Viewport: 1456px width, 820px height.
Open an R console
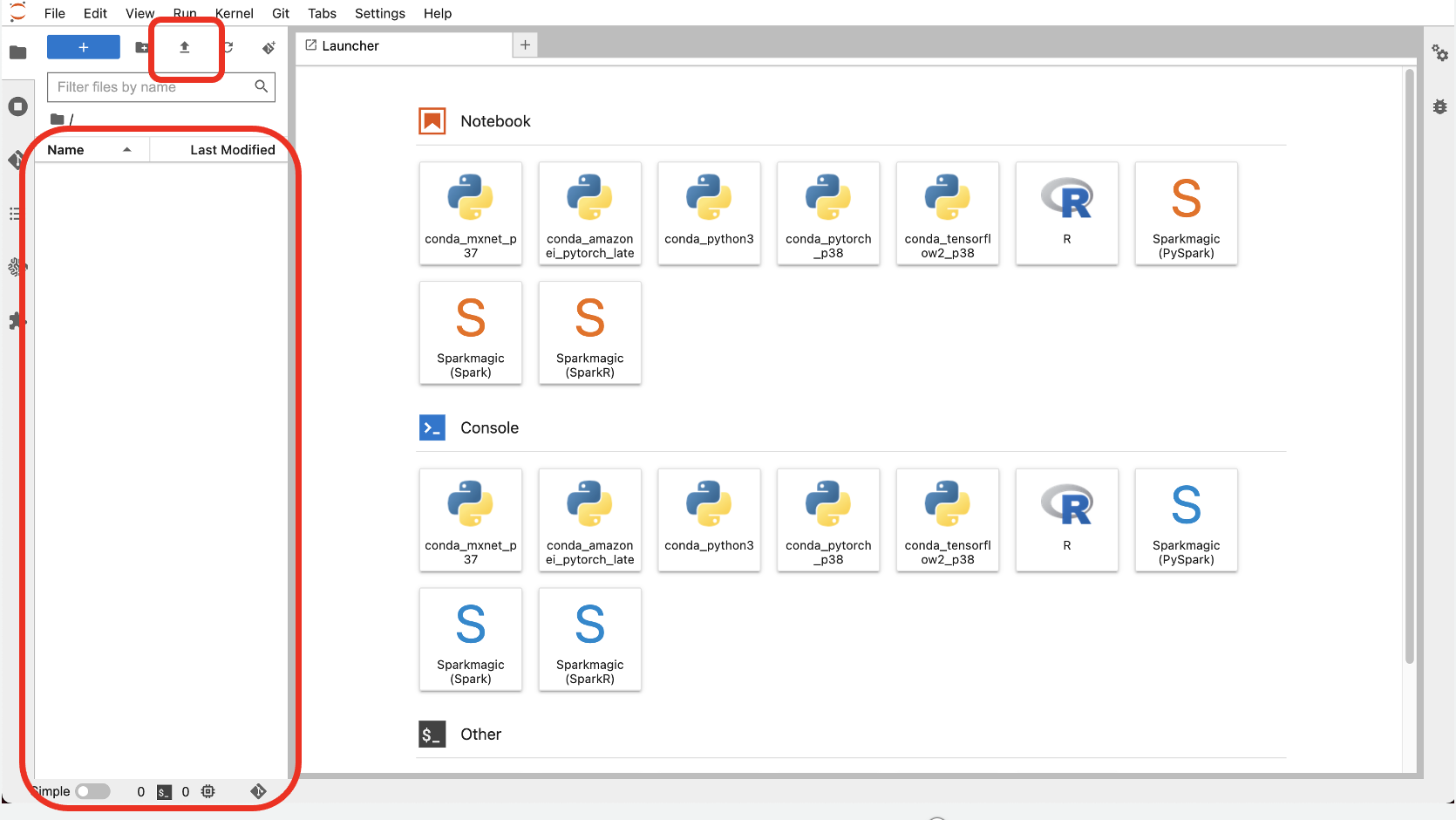(1067, 520)
